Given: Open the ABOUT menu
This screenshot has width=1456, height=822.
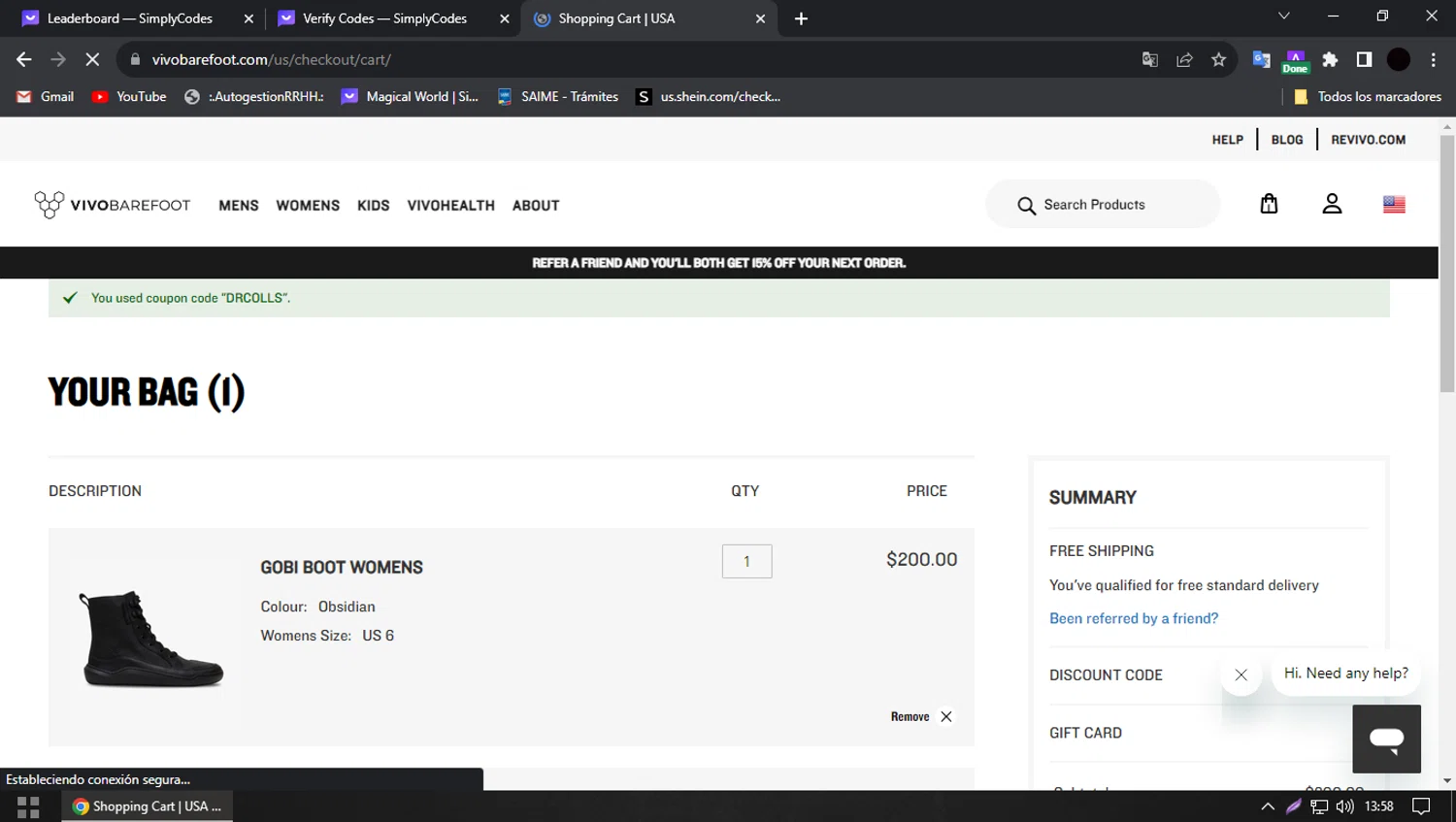Looking at the screenshot, I should [536, 206].
